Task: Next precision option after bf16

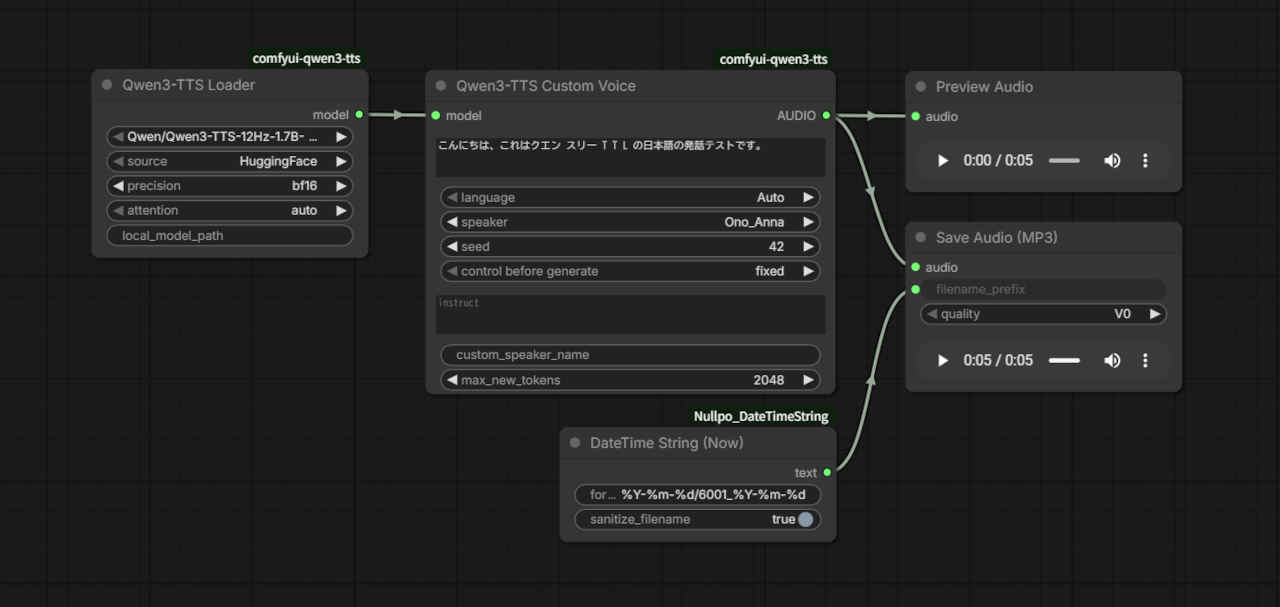Action: click(341, 186)
